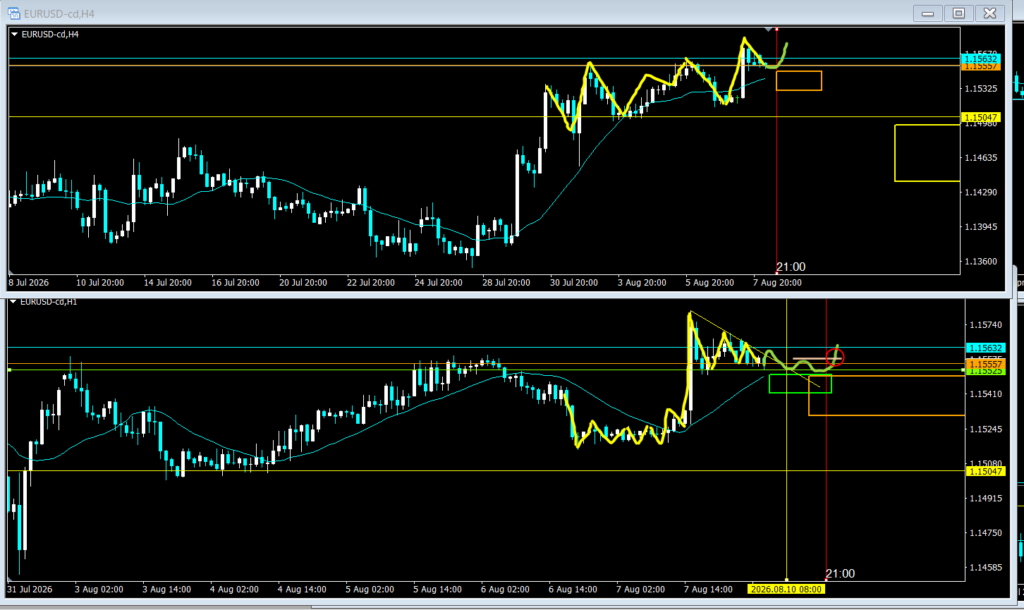Viewport: 1024px width, 610px height.
Task: Open the triangle menu next to EURUSD-cd,H1 label
Action: [13, 302]
